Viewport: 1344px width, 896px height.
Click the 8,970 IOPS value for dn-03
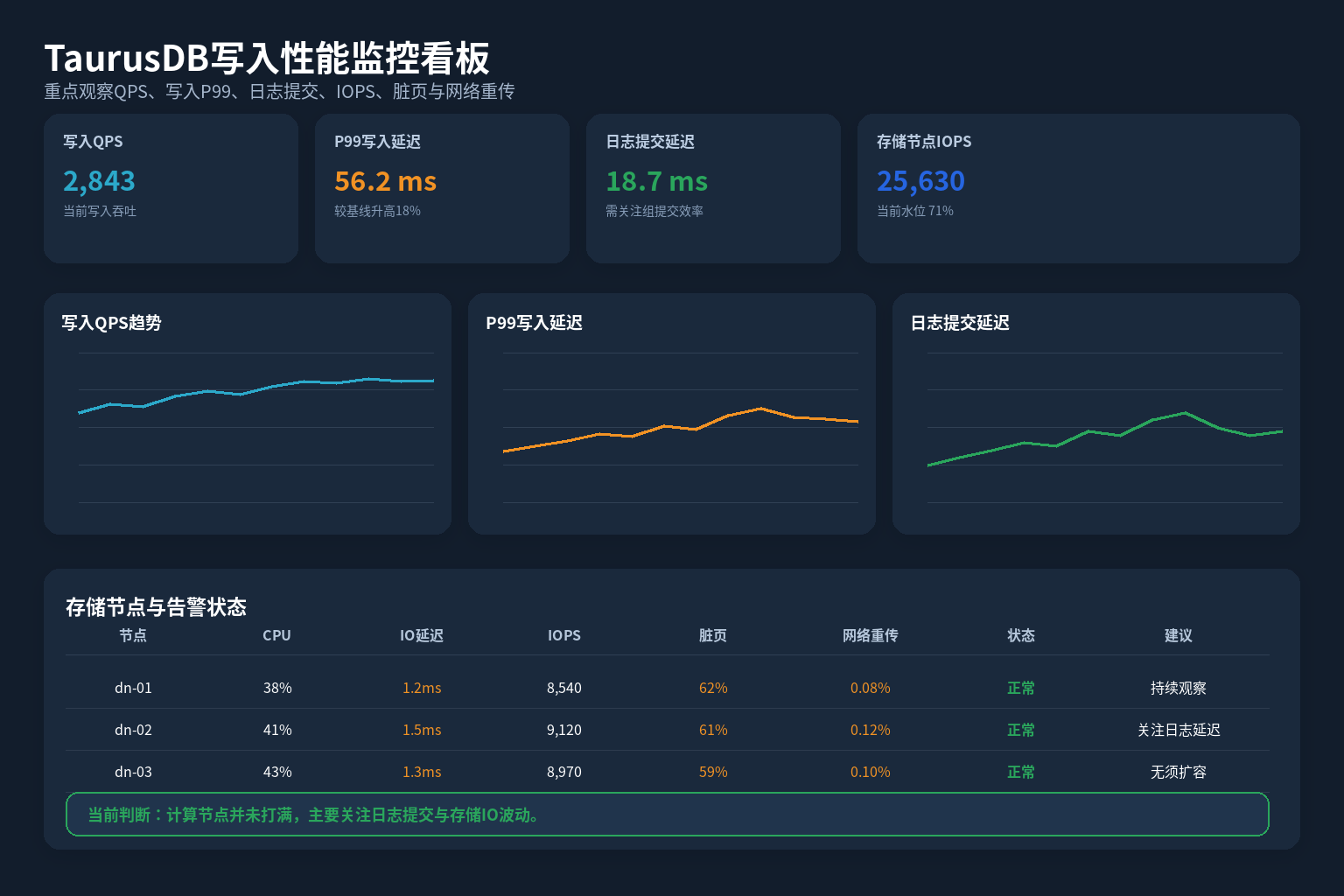coord(564,772)
